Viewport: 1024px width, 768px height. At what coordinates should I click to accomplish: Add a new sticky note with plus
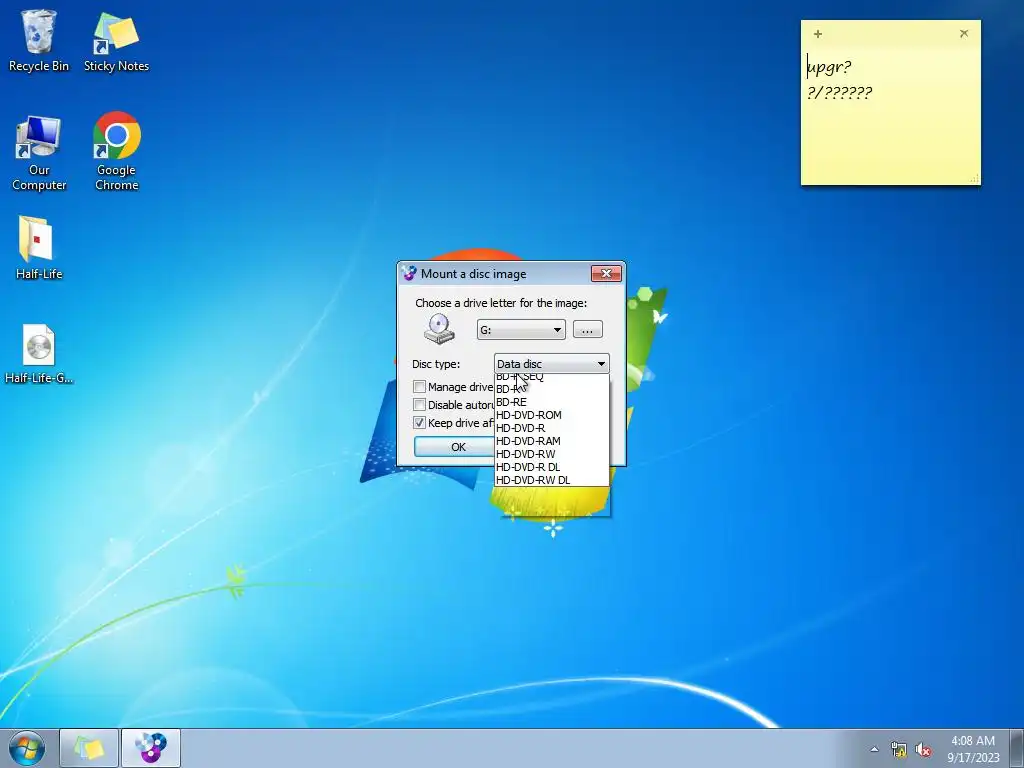pyautogui.click(x=818, y=34)
